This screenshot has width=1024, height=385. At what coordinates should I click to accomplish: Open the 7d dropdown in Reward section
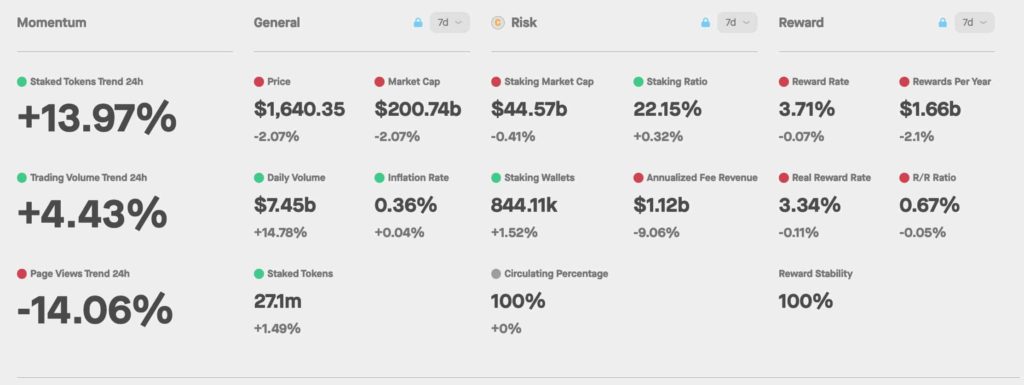[x=974, y=22]
